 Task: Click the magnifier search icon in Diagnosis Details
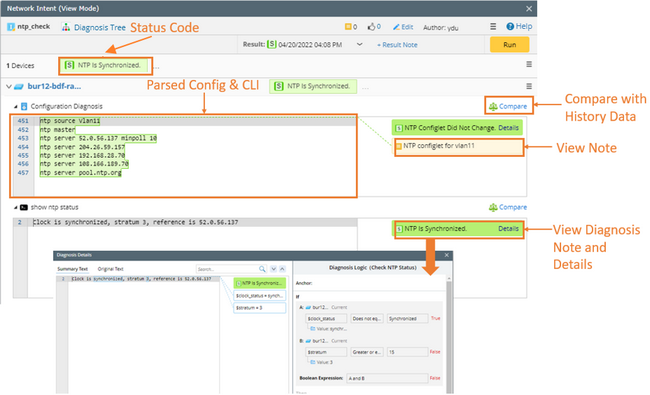(262, 269)
